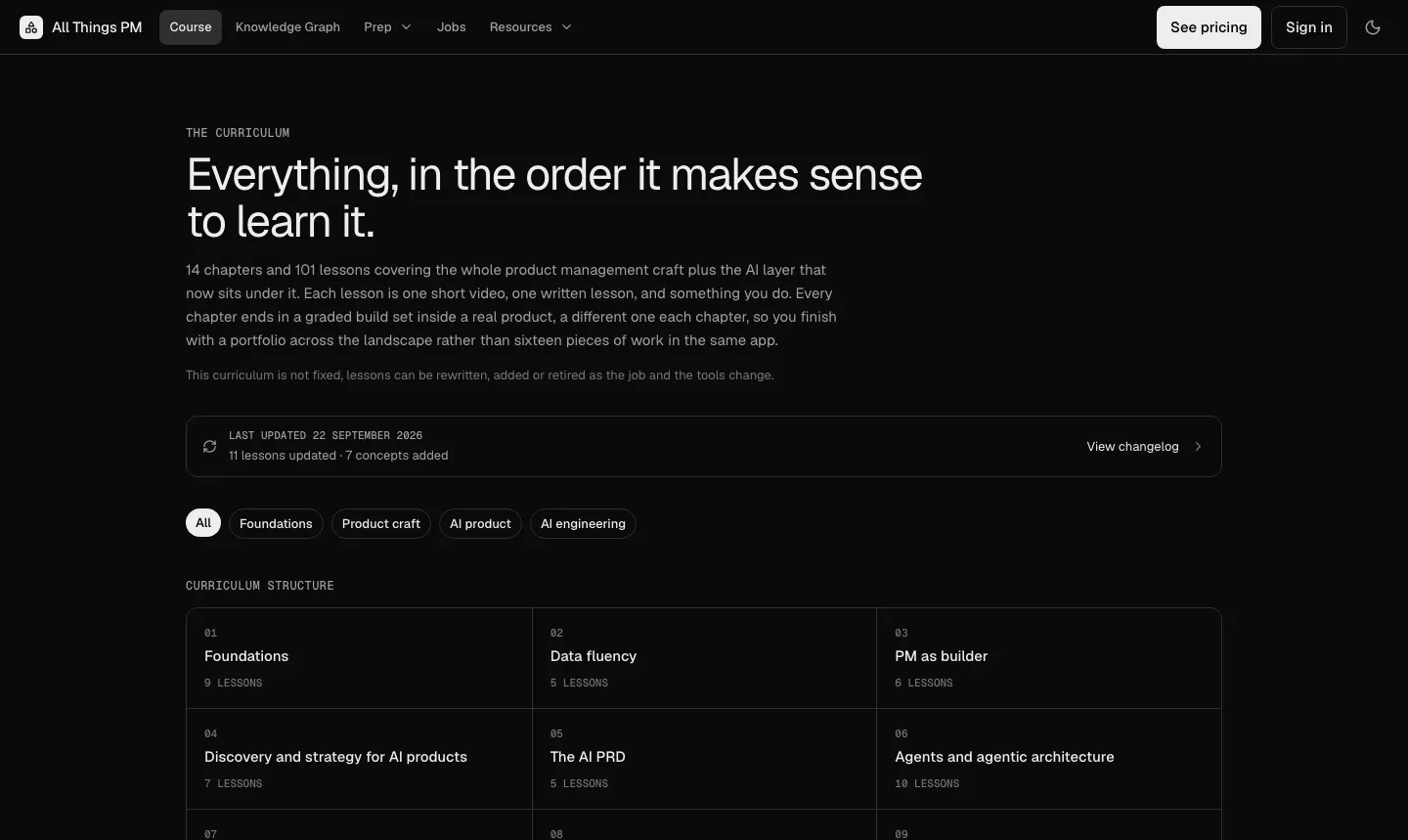Screen dimensions: 1408x840
Task: Click the '10 LESSONS' count label
Action: tap(927, 783)
